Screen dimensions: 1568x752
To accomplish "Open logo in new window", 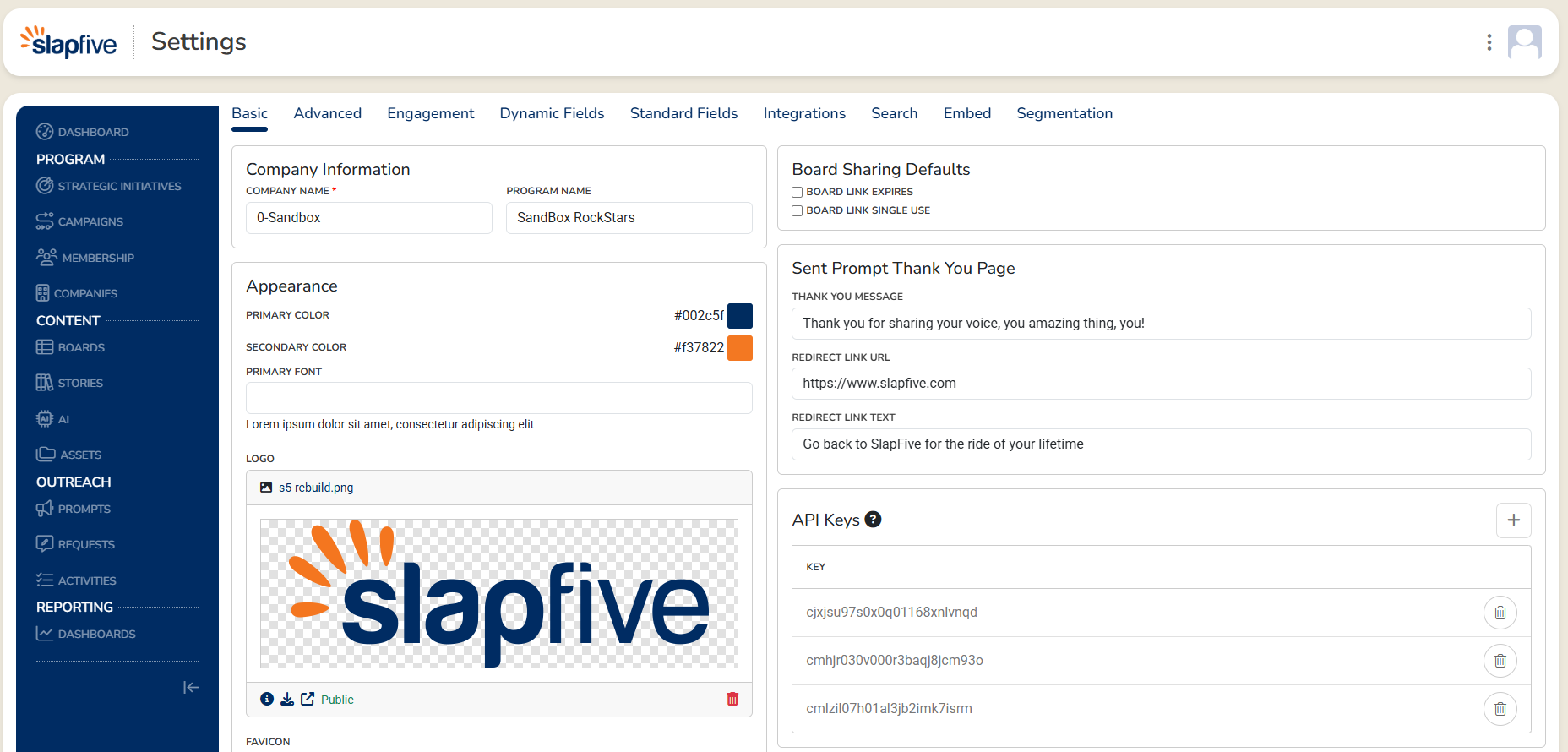I will pyautogui.click(x=308, y=699).
